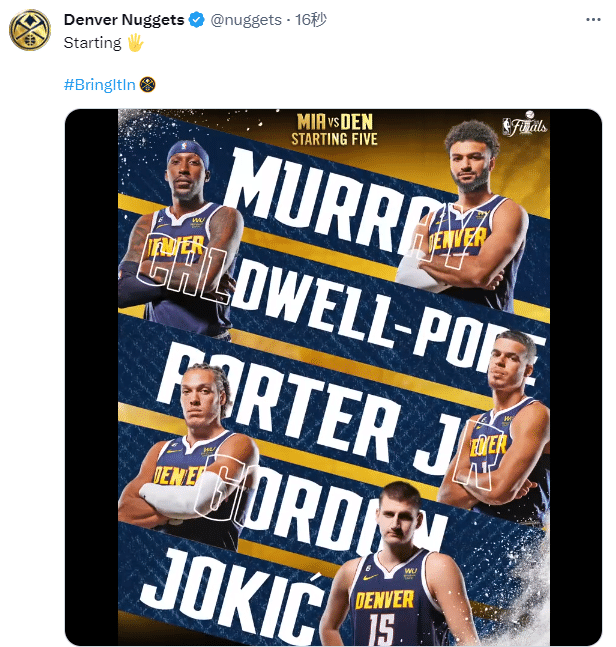Click the blue verified badge
Image resolution: width=616 pixels, height=647 pixels.
[x=197, y=20]
